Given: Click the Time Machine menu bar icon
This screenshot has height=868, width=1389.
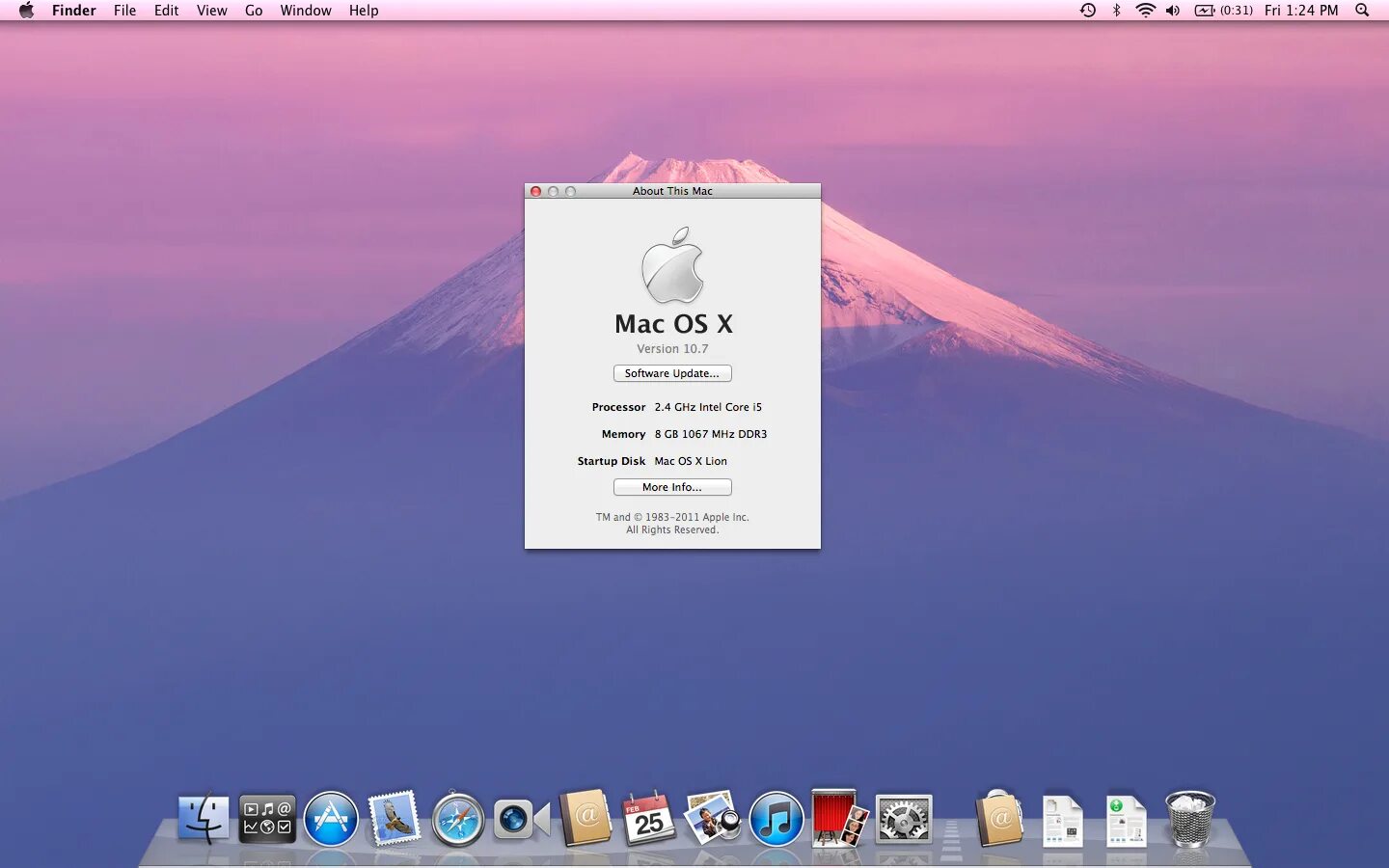Looking at the screenshot, I should pyautogui.click(x=1088, y=11).
